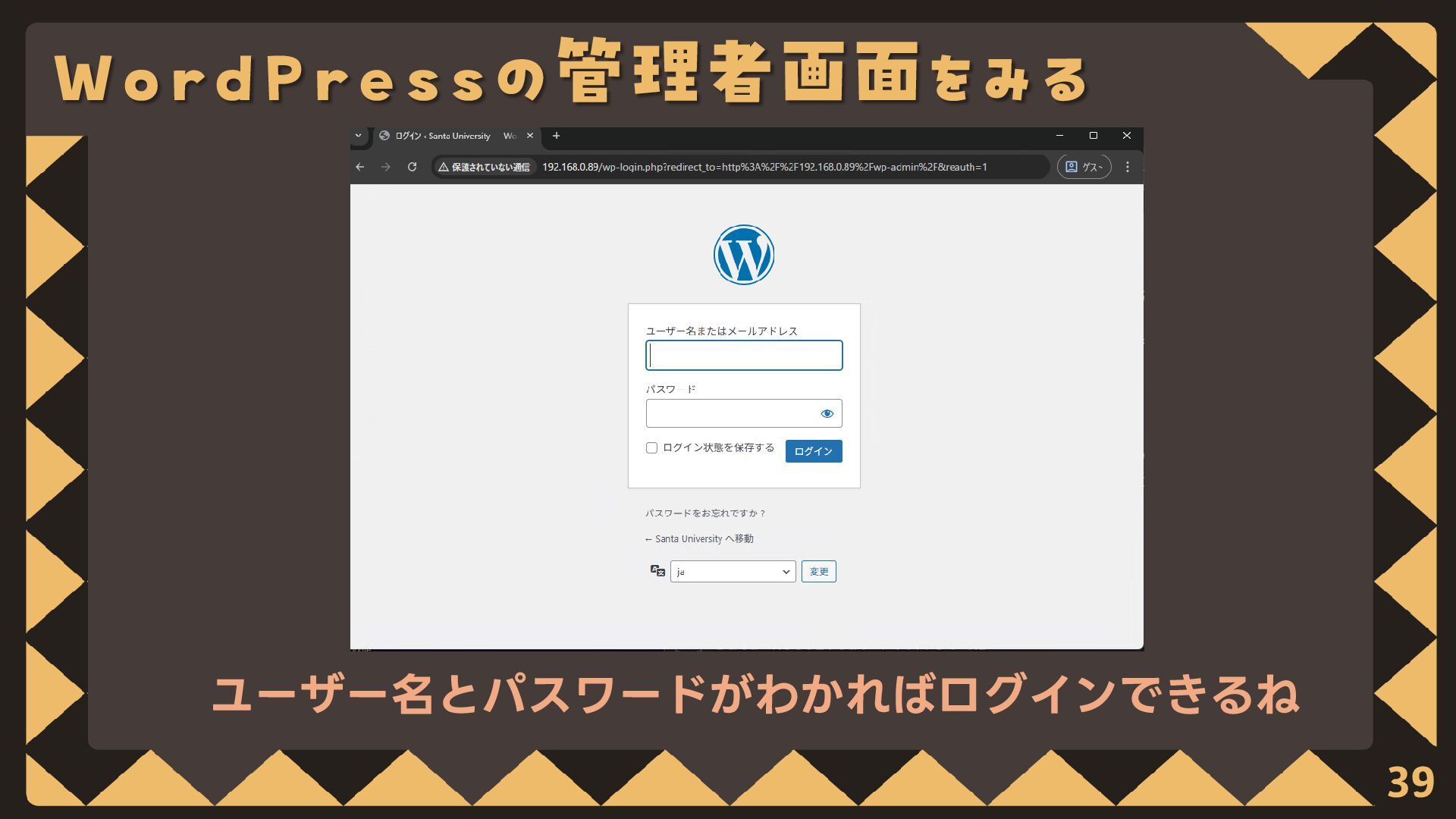Click the browser forward arrow

tap(386, 167)
